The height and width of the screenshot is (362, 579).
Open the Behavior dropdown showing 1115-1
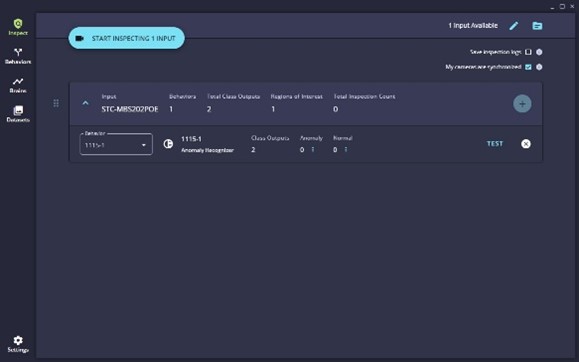pos(116,144)
